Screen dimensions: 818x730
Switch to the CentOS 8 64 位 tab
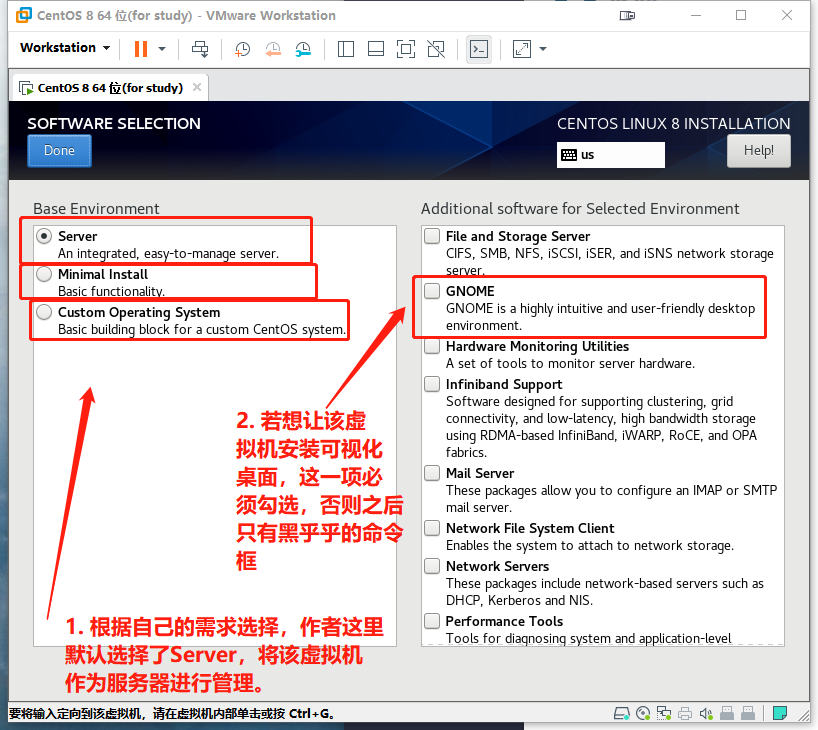[111, 88]
